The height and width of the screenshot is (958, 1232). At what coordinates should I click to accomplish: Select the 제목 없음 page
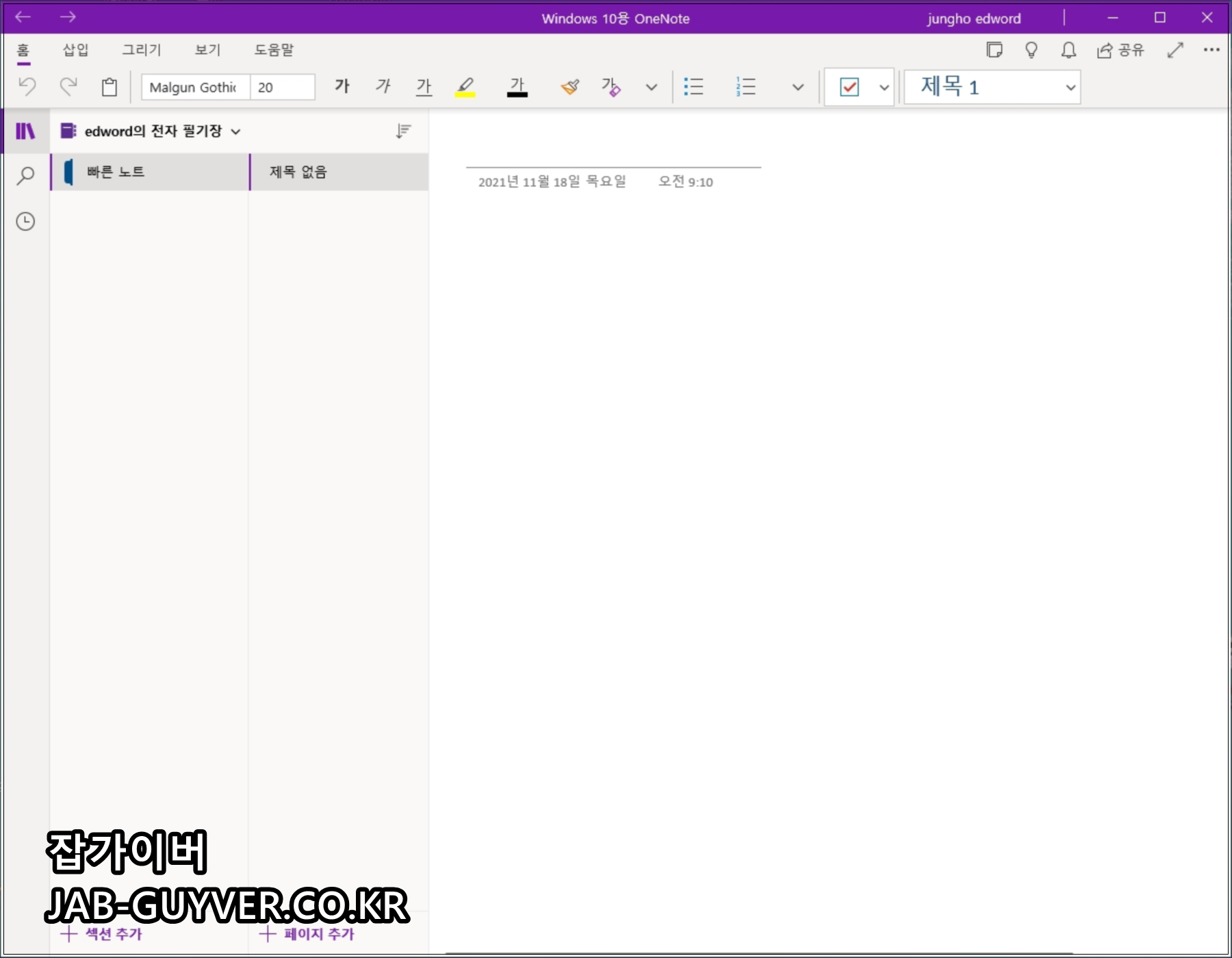[339, 172]
